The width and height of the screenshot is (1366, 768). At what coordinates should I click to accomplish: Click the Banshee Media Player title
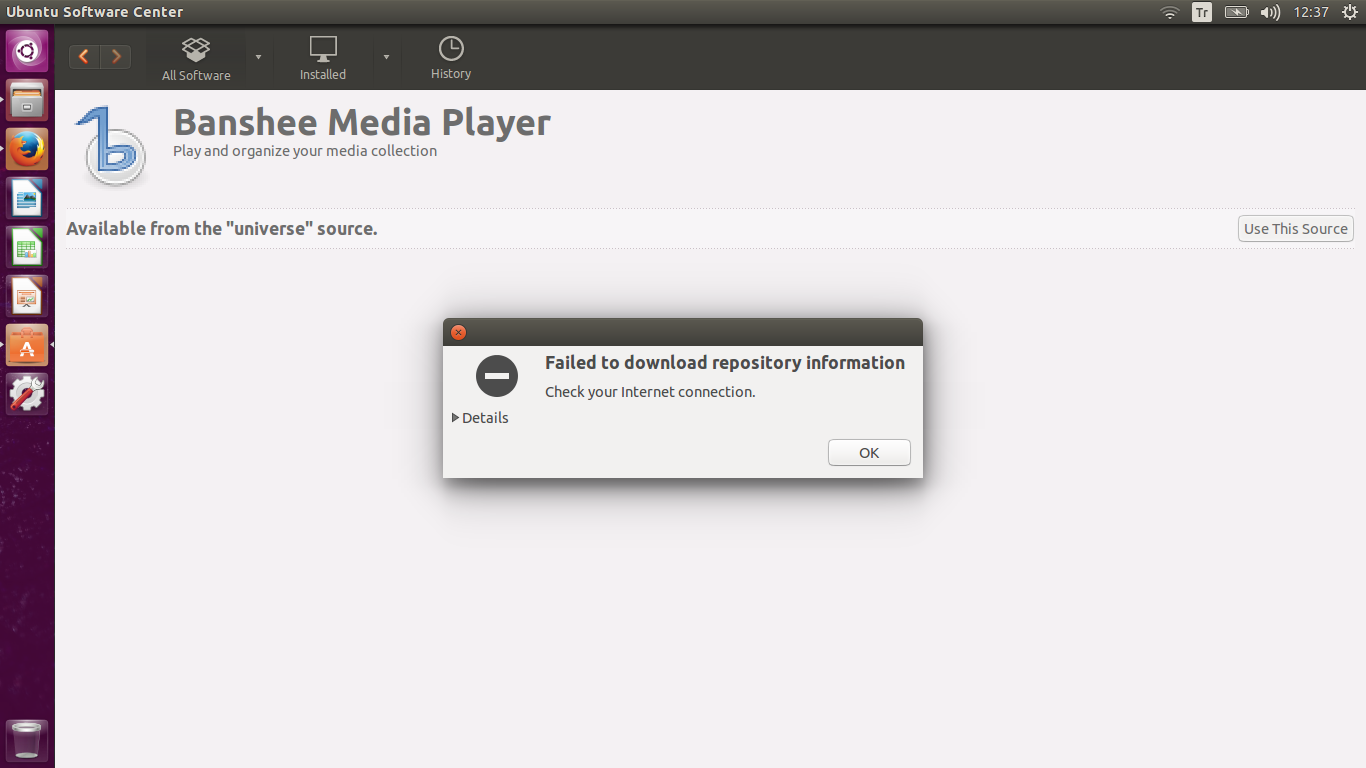pos(362,122)
